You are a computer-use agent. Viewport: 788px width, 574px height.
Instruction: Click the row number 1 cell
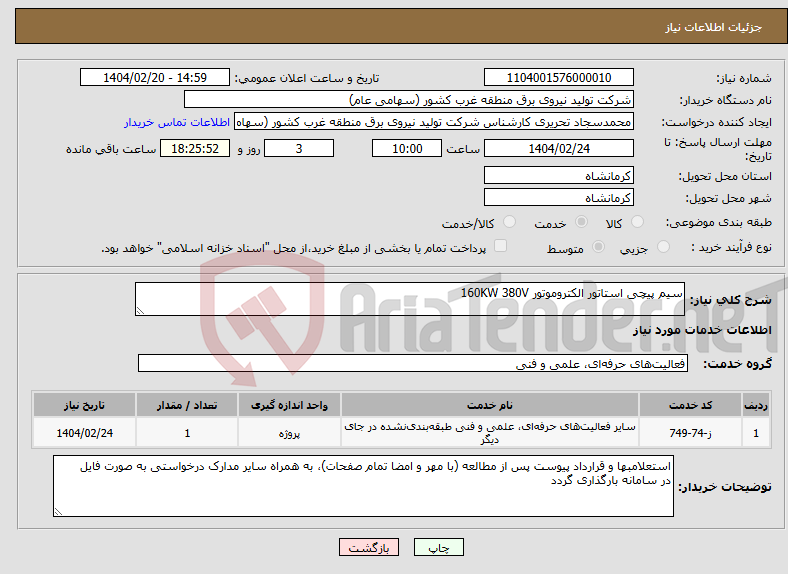coord(756,432)
